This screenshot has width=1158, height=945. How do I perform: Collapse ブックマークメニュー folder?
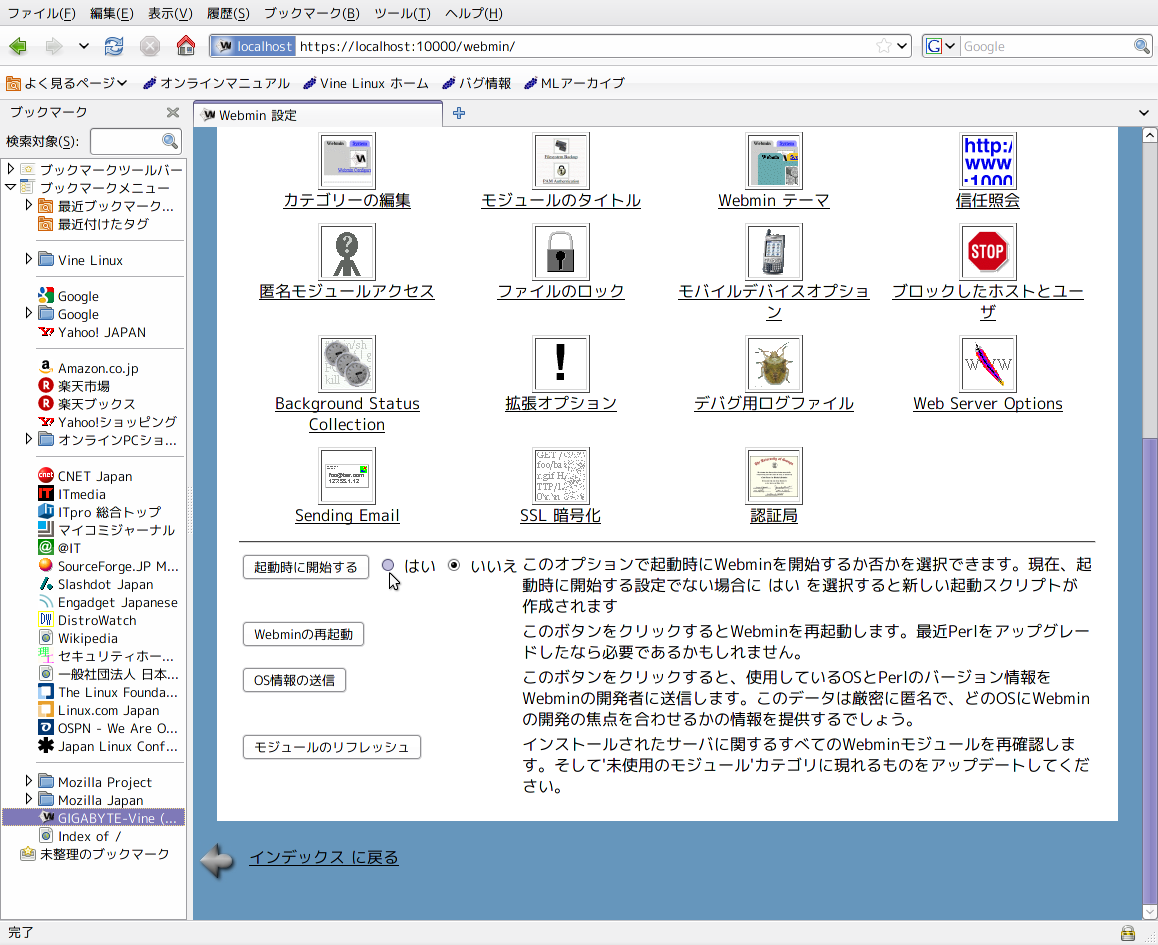(10, 187)
